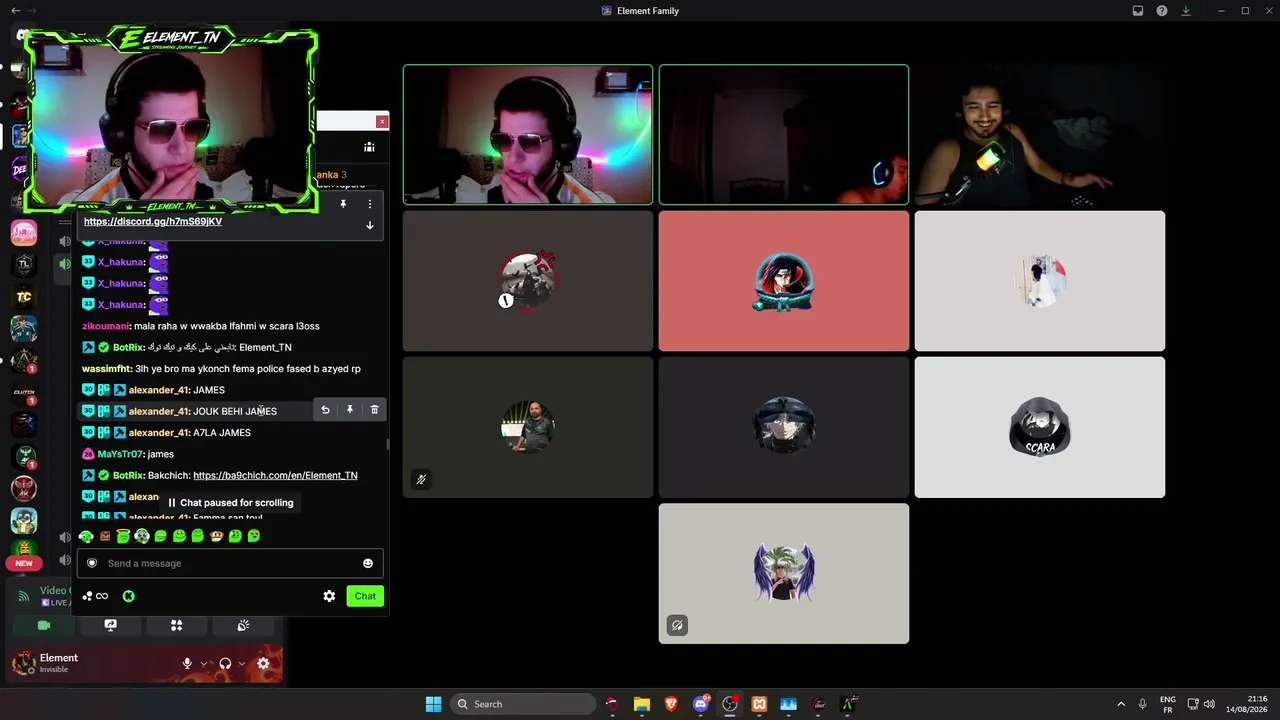
Task: Open chat settings gear icon
Action: [x=329, y=596]
